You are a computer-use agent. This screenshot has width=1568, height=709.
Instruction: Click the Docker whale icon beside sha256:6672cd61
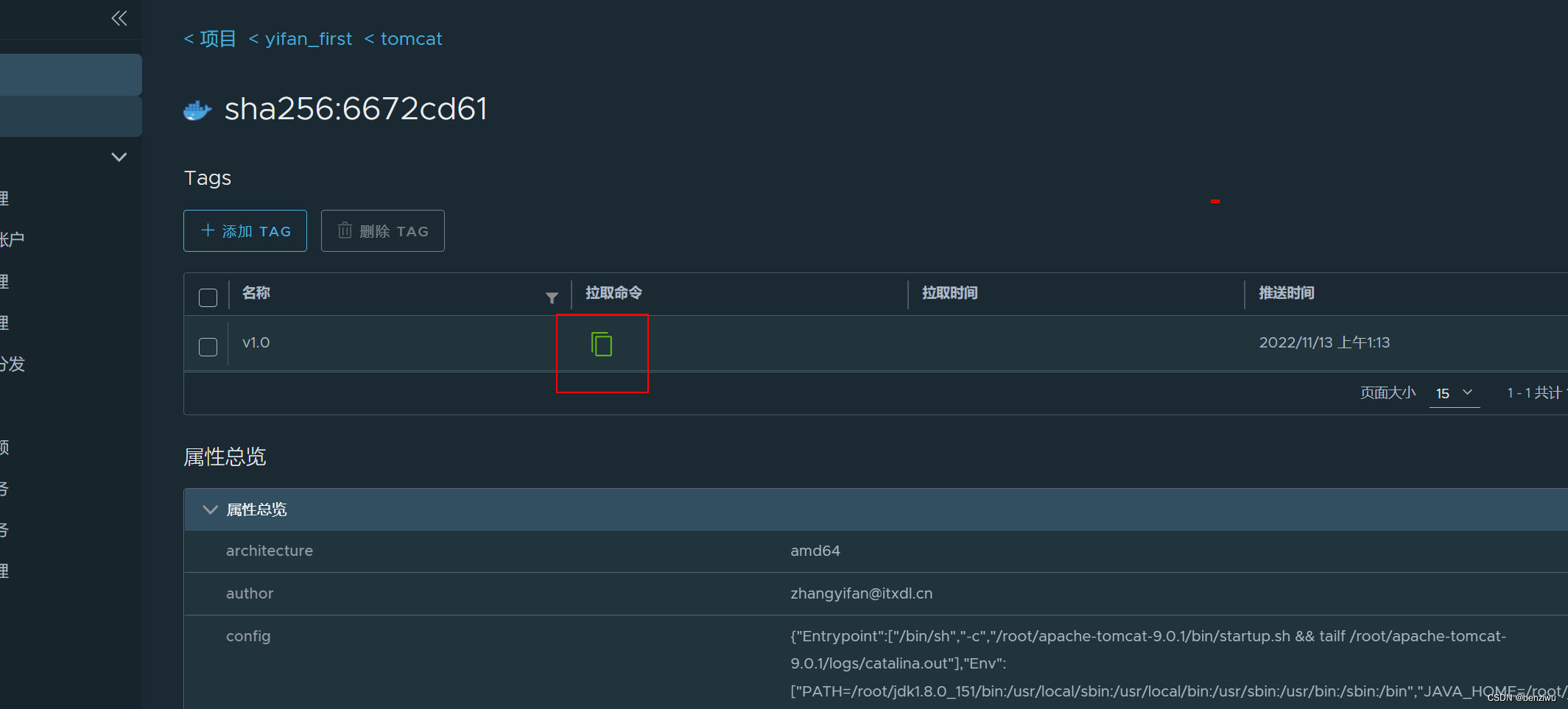pos(197,110)
